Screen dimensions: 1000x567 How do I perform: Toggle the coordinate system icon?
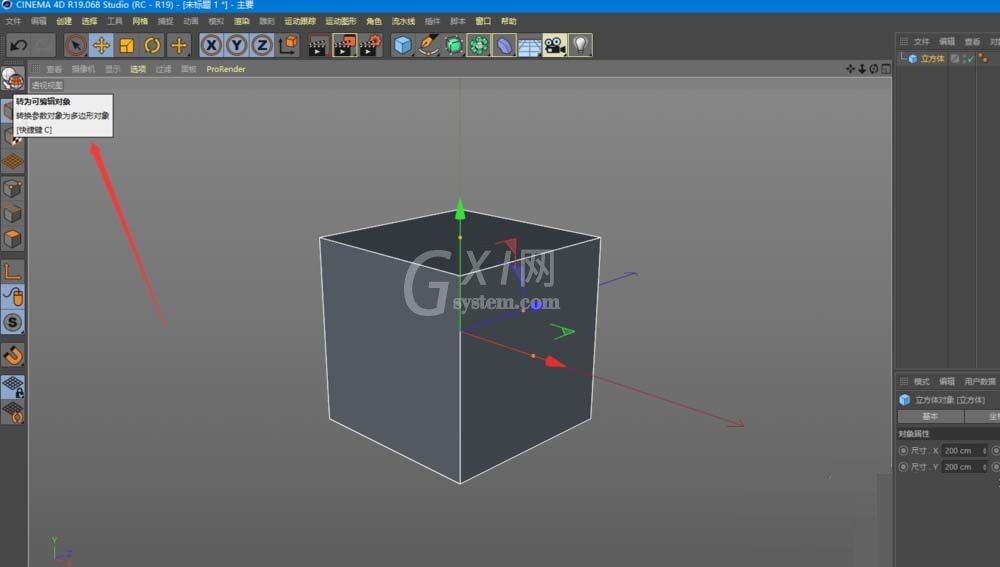288,45
